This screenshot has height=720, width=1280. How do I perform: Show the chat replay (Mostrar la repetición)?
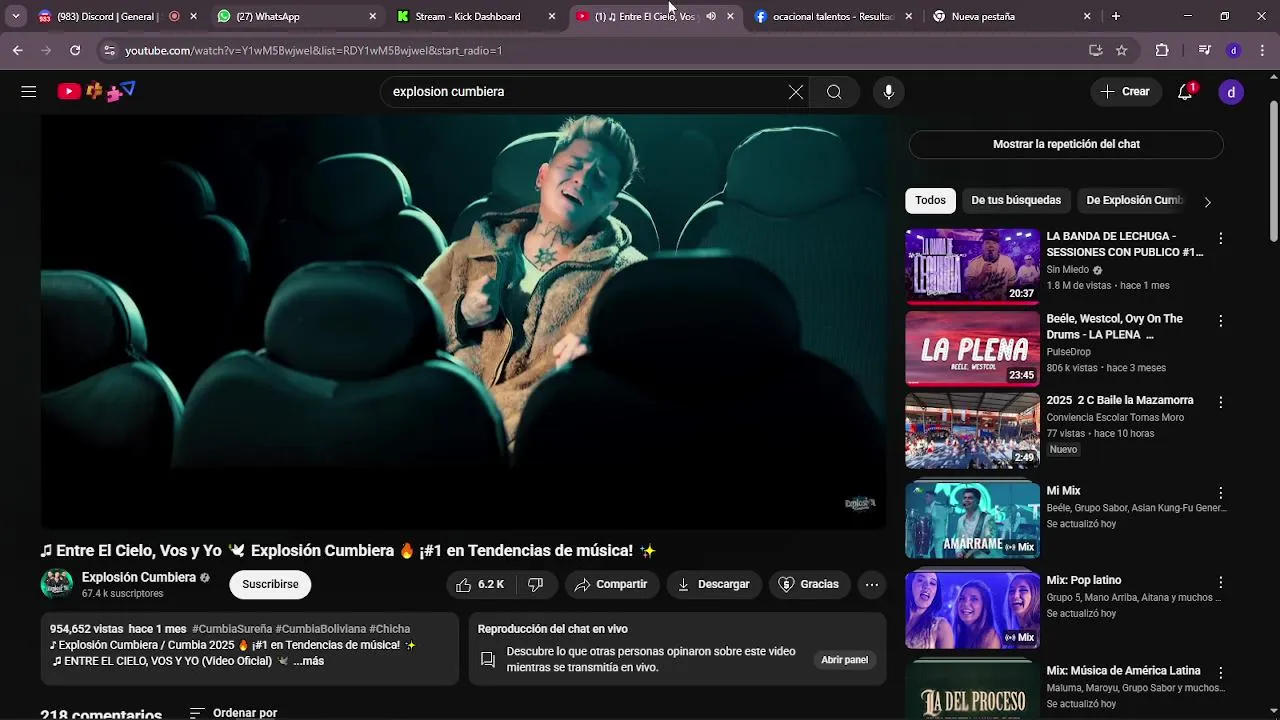point(1066,144)
